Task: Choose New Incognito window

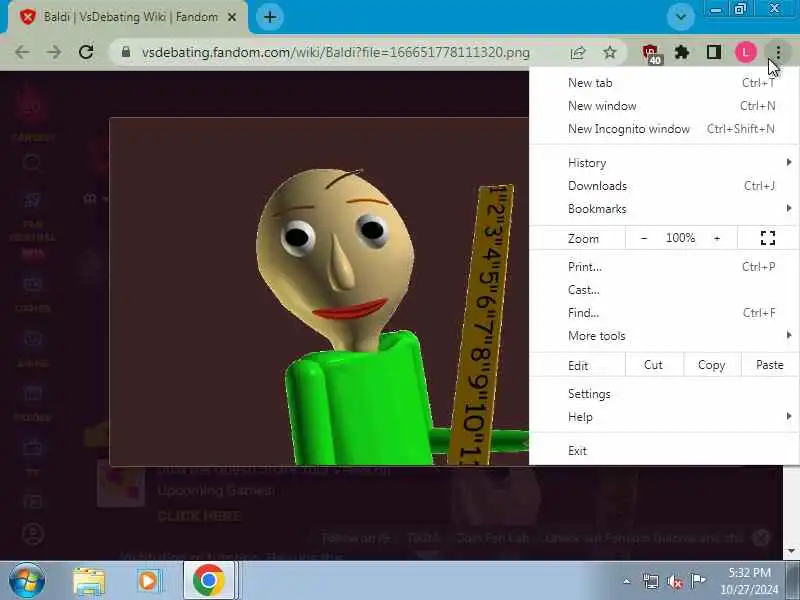Action: (664, 129)
